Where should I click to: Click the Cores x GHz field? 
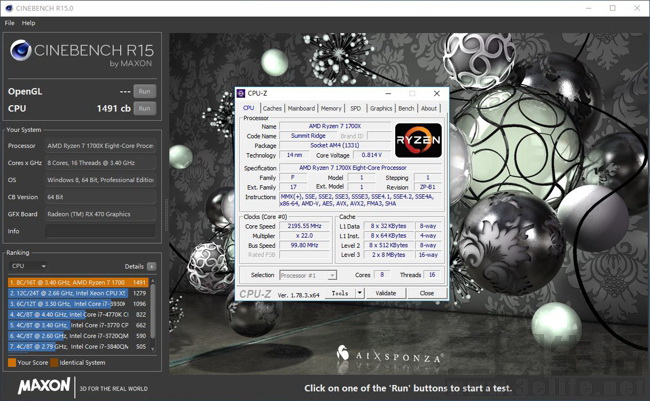coord(100,163)
